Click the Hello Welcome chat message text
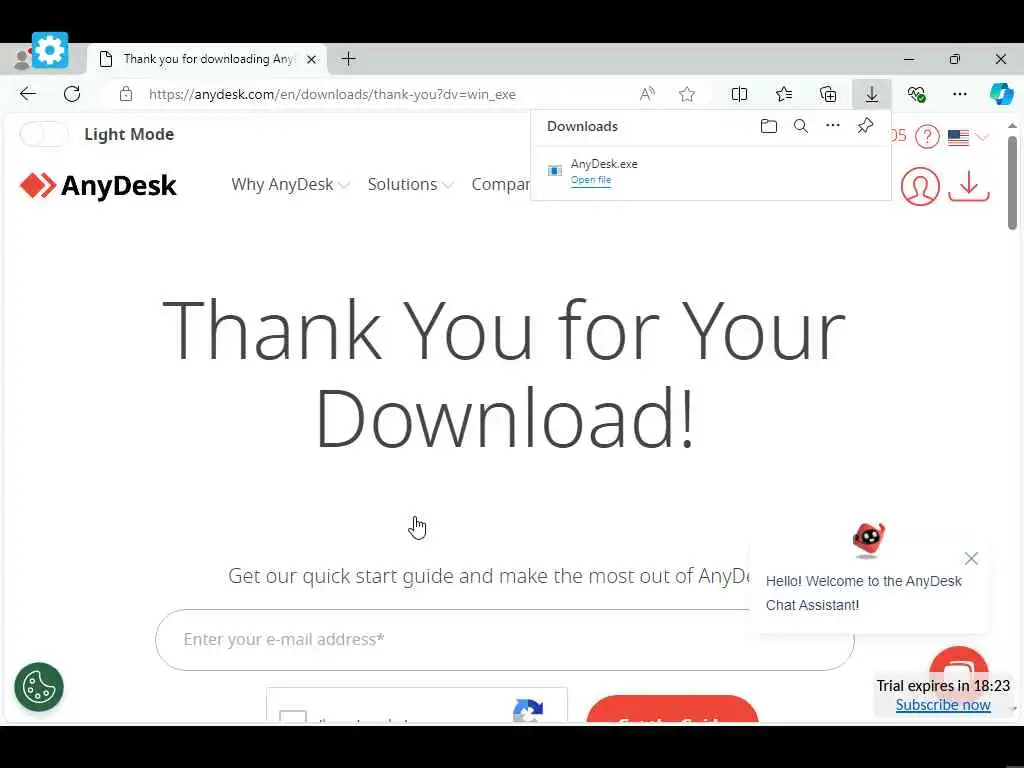This screenshot has width=1024, height=768. [863, 593]
